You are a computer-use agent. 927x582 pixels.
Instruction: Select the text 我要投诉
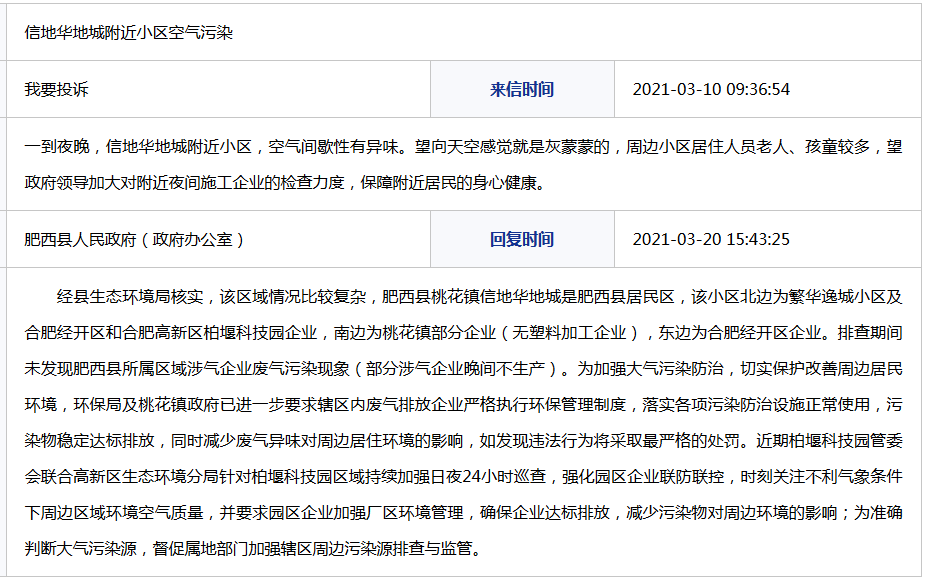pos(56,89)
